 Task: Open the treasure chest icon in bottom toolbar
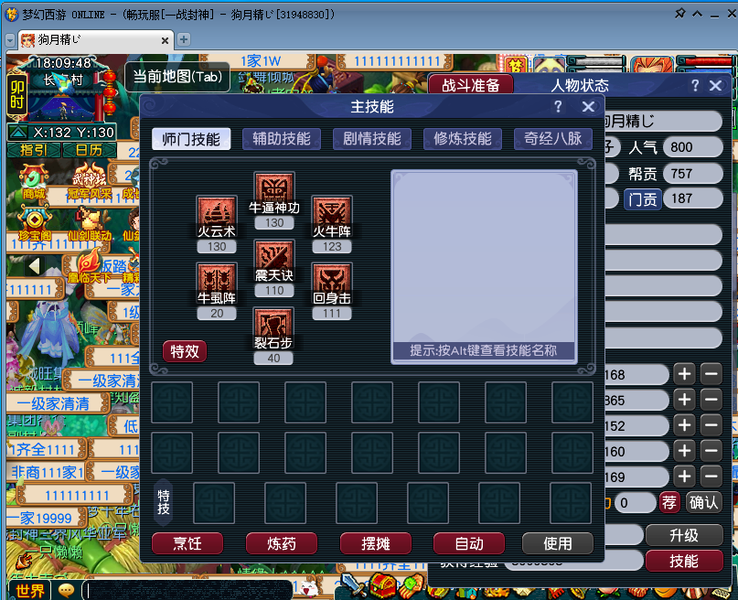[x=383, y=586]
